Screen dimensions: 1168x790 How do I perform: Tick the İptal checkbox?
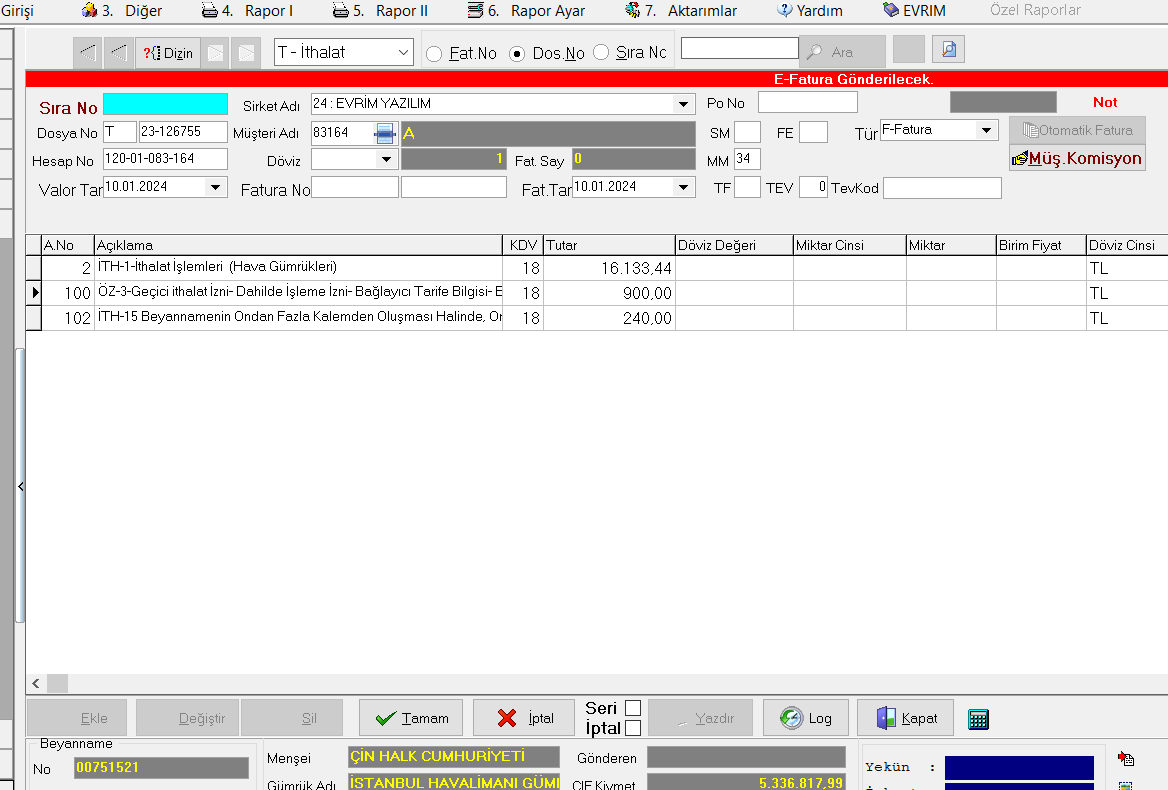point(632,728)
